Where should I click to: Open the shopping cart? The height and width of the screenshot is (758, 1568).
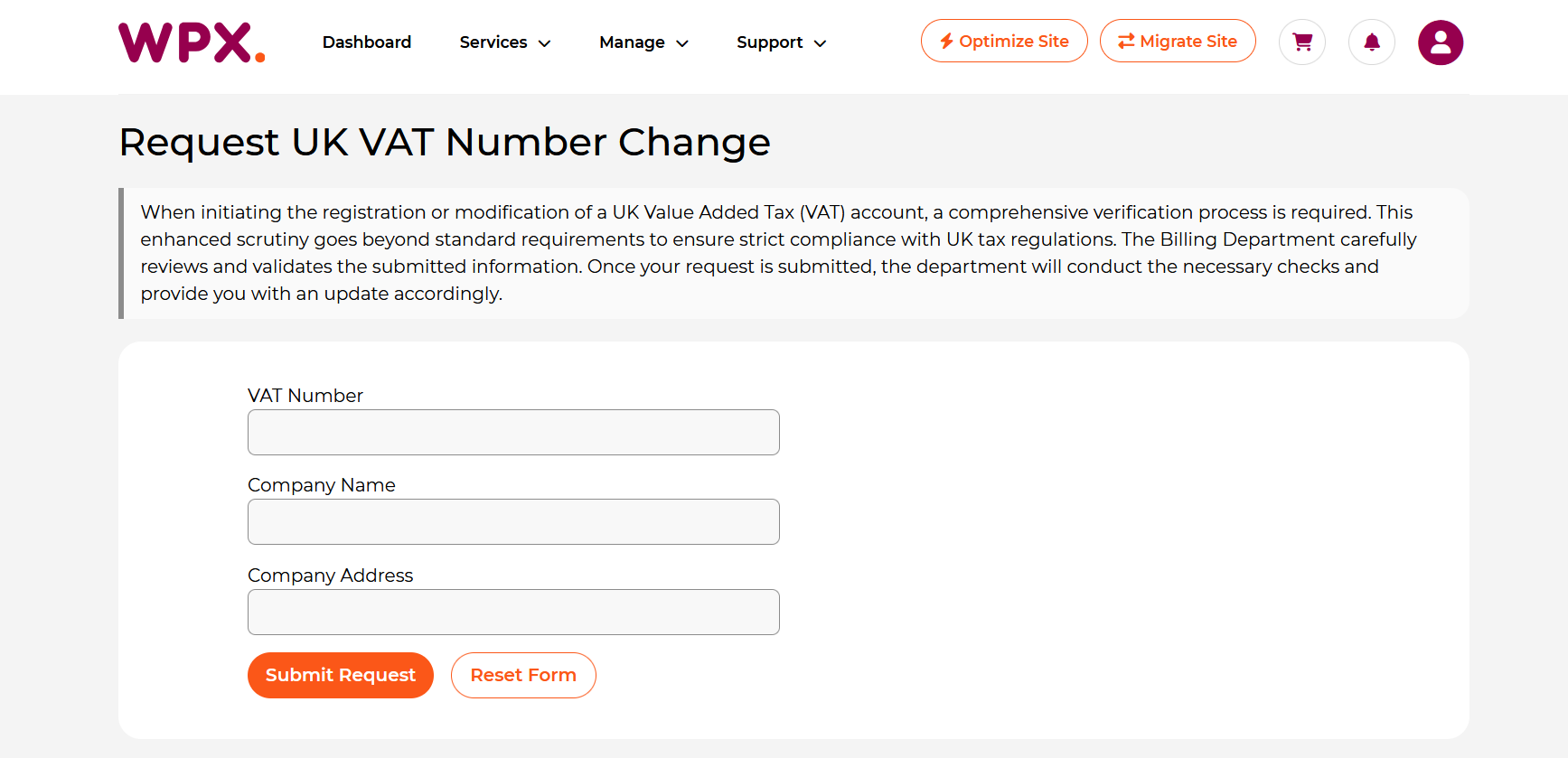tap(1302, 42)
